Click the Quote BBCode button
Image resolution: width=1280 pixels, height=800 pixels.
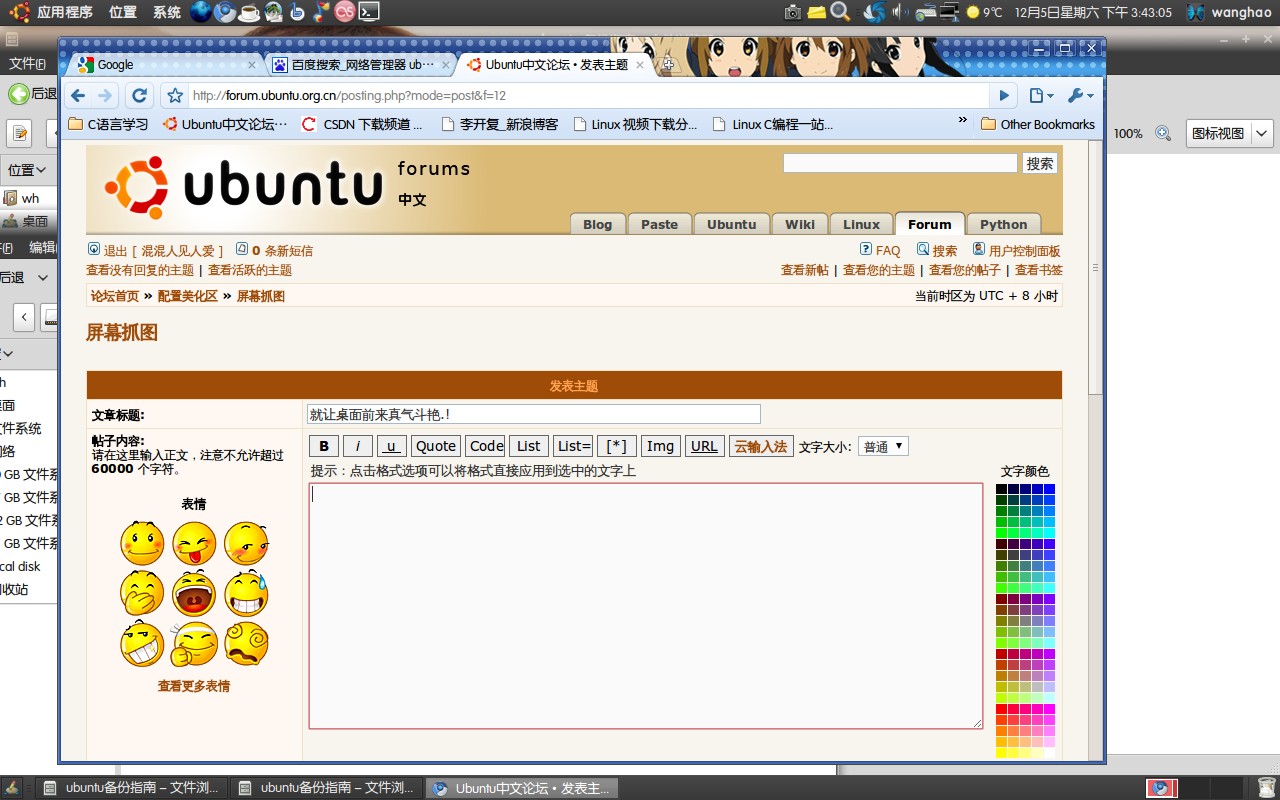(x=436, y=446)
